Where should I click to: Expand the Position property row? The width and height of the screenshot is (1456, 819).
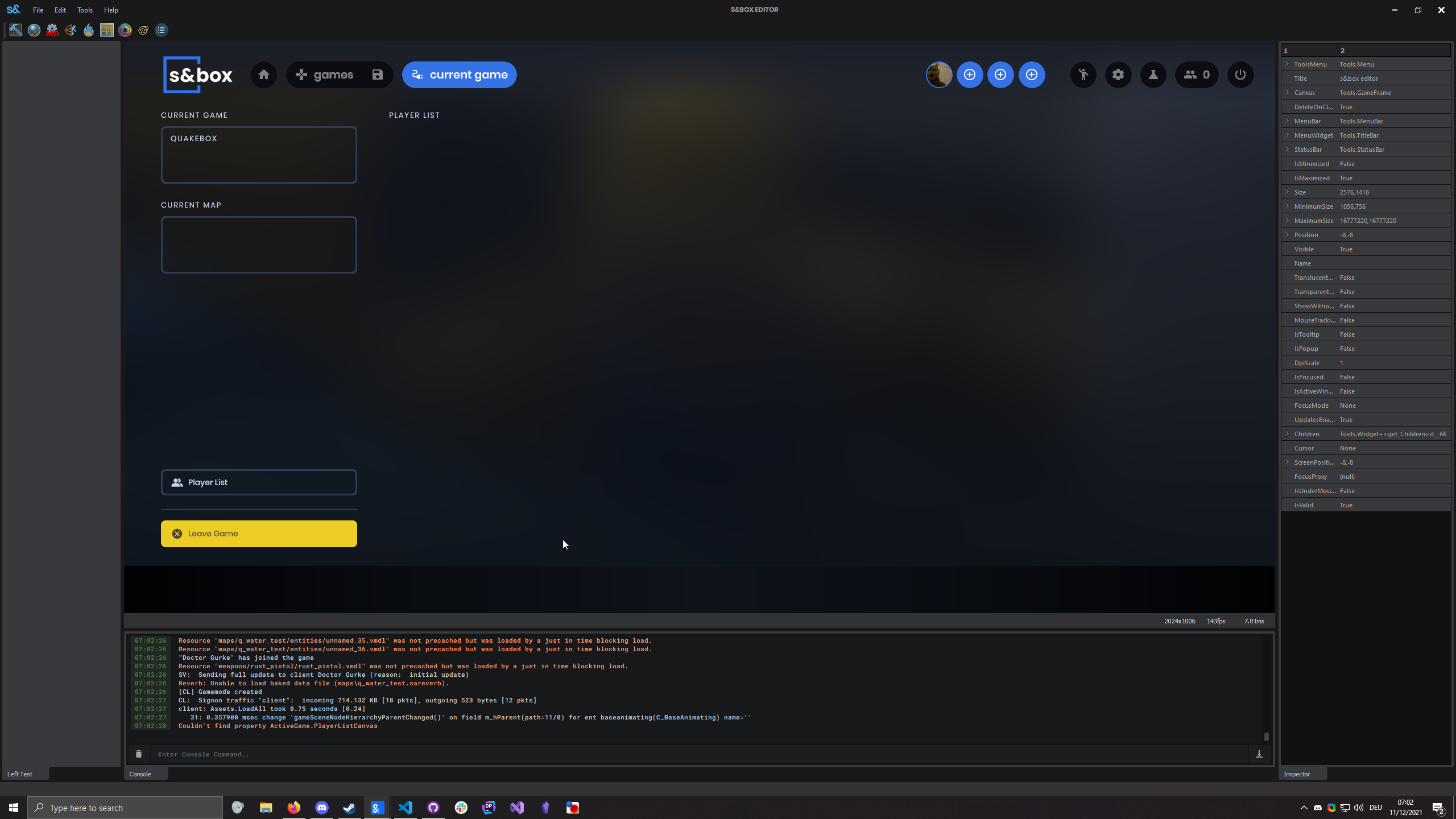point(1287,234)
